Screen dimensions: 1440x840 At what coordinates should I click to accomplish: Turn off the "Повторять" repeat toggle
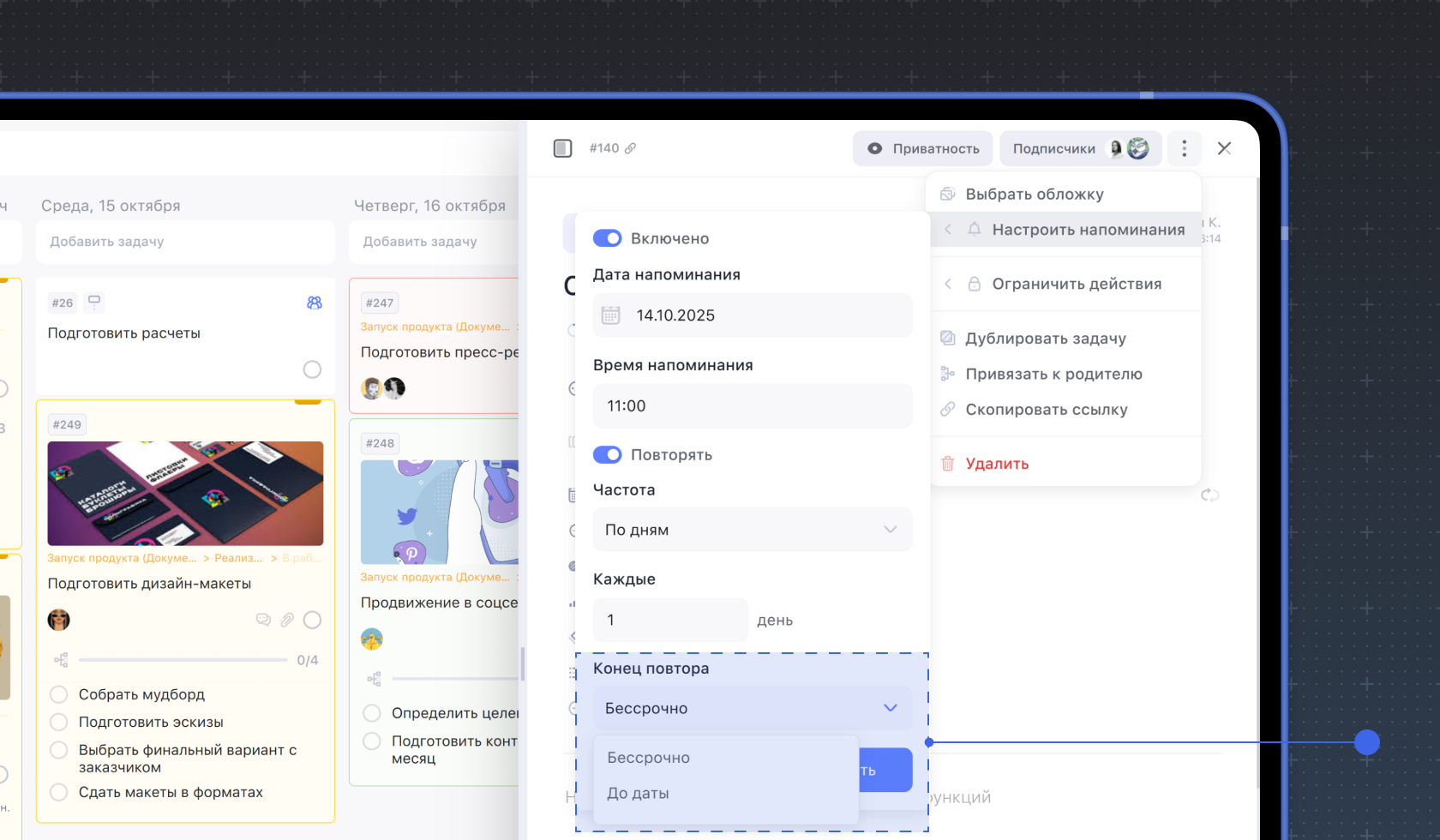[x=607, y=454]
